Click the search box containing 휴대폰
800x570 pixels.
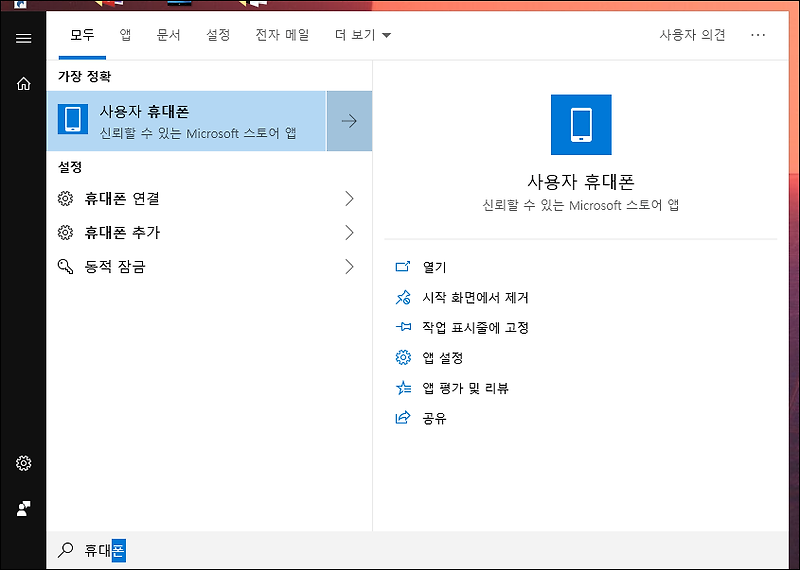417,550
